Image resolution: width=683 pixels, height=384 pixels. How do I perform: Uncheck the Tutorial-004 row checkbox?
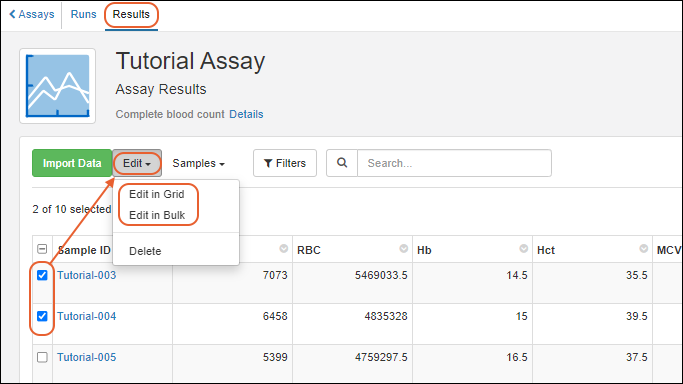[42, 316]
